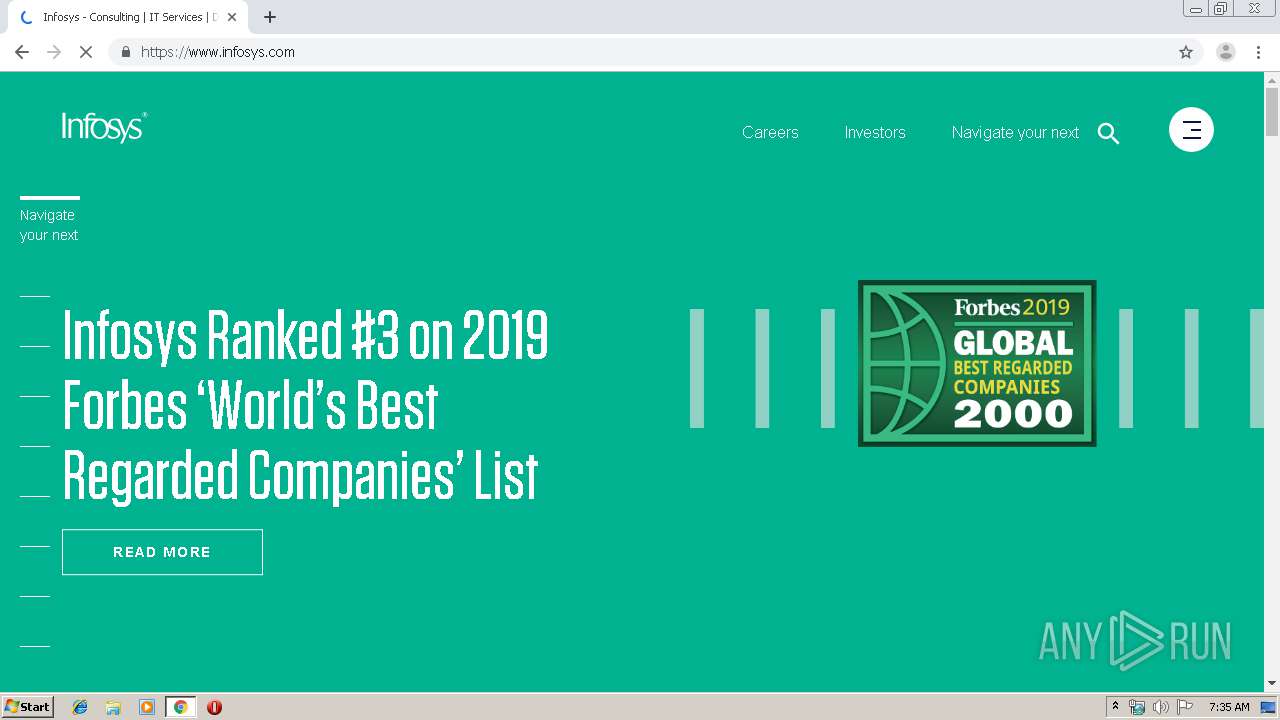Click the Navigate your next header link

tap(1015, 132)
